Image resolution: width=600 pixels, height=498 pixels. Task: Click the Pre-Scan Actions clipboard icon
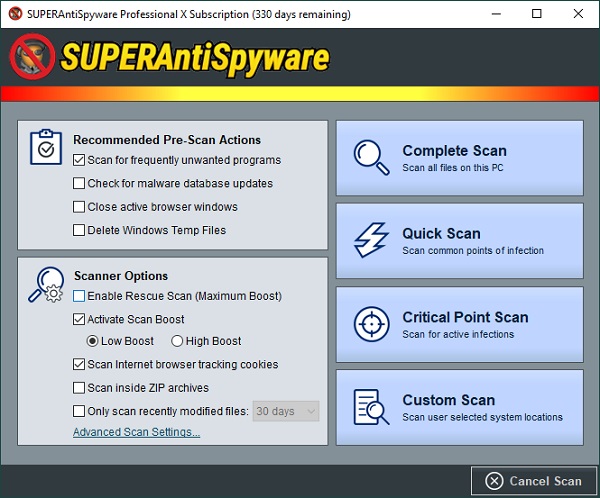46,147
